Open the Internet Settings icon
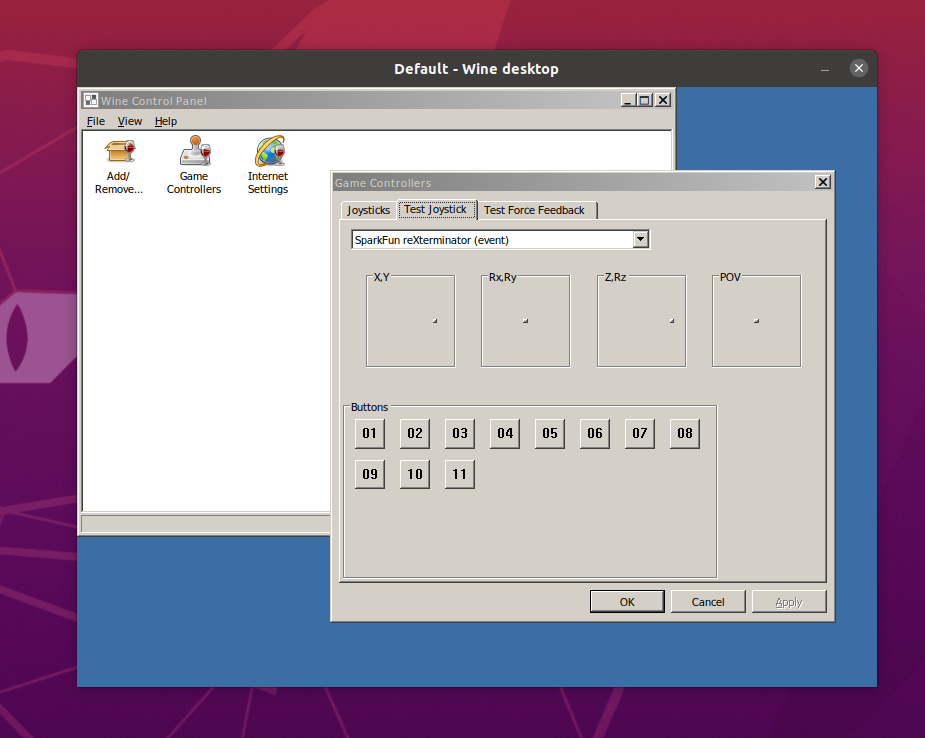Image resolution: width=925 pixels, height=738 pixels. click(268, 166)
